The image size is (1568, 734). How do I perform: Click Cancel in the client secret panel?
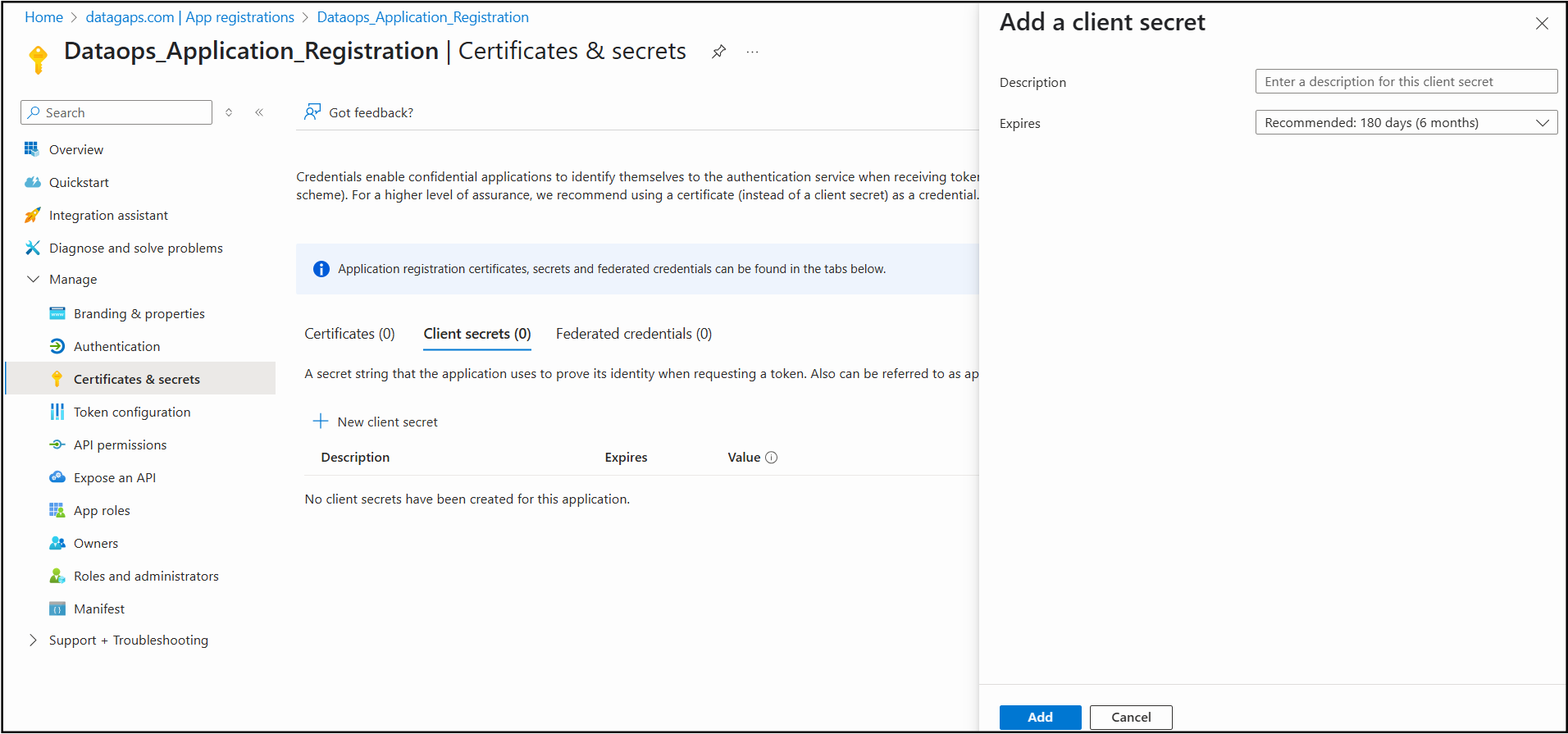pyautogui.click(x=1130, y=717)
